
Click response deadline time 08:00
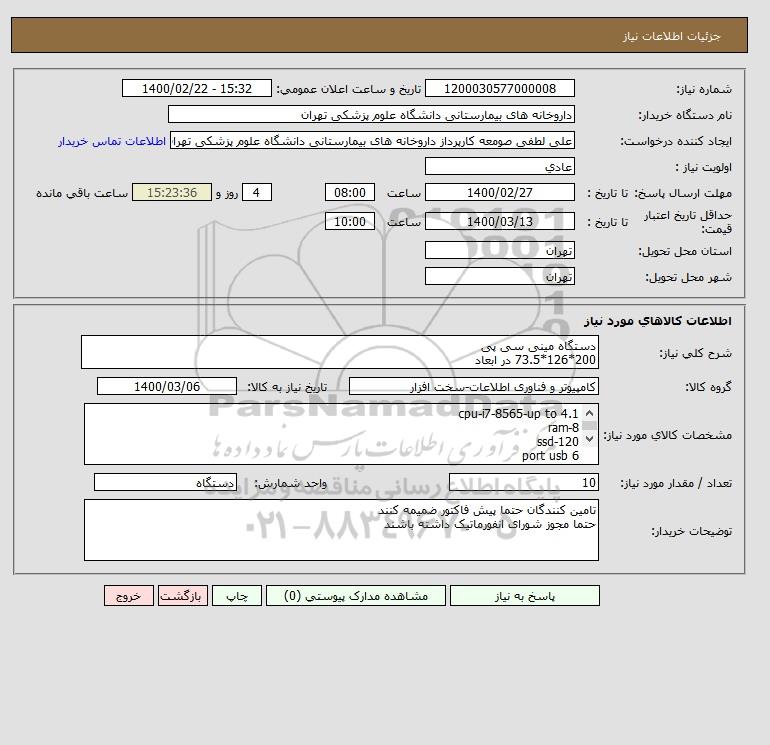tap(350, 193)
